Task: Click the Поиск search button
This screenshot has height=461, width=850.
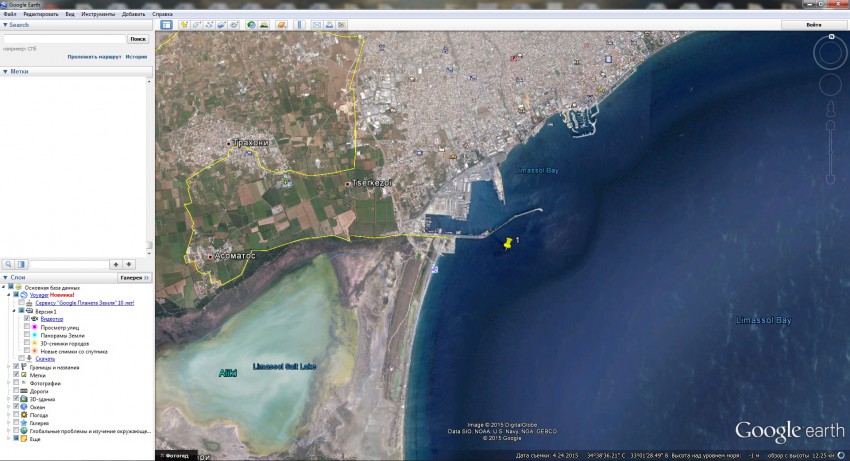Action: 138,38
